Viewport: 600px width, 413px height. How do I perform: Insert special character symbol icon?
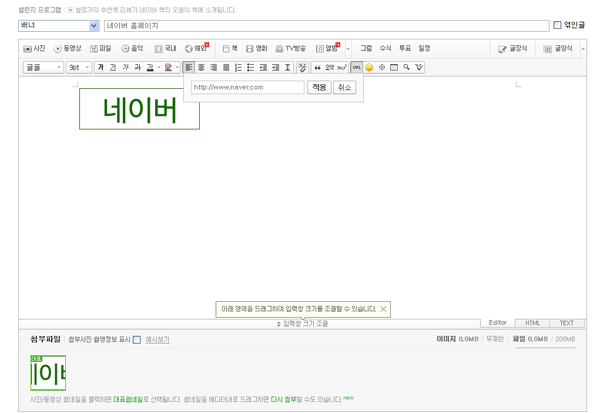click(x=382, y=67)
